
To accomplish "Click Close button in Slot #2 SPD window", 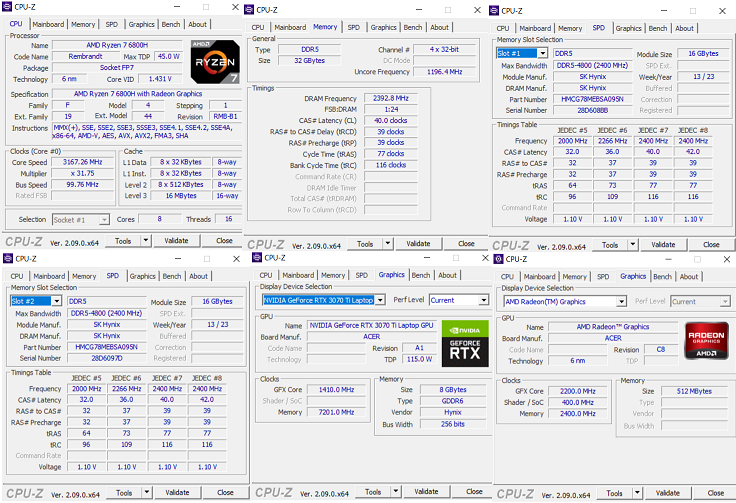I will click(x=225, y=492).
